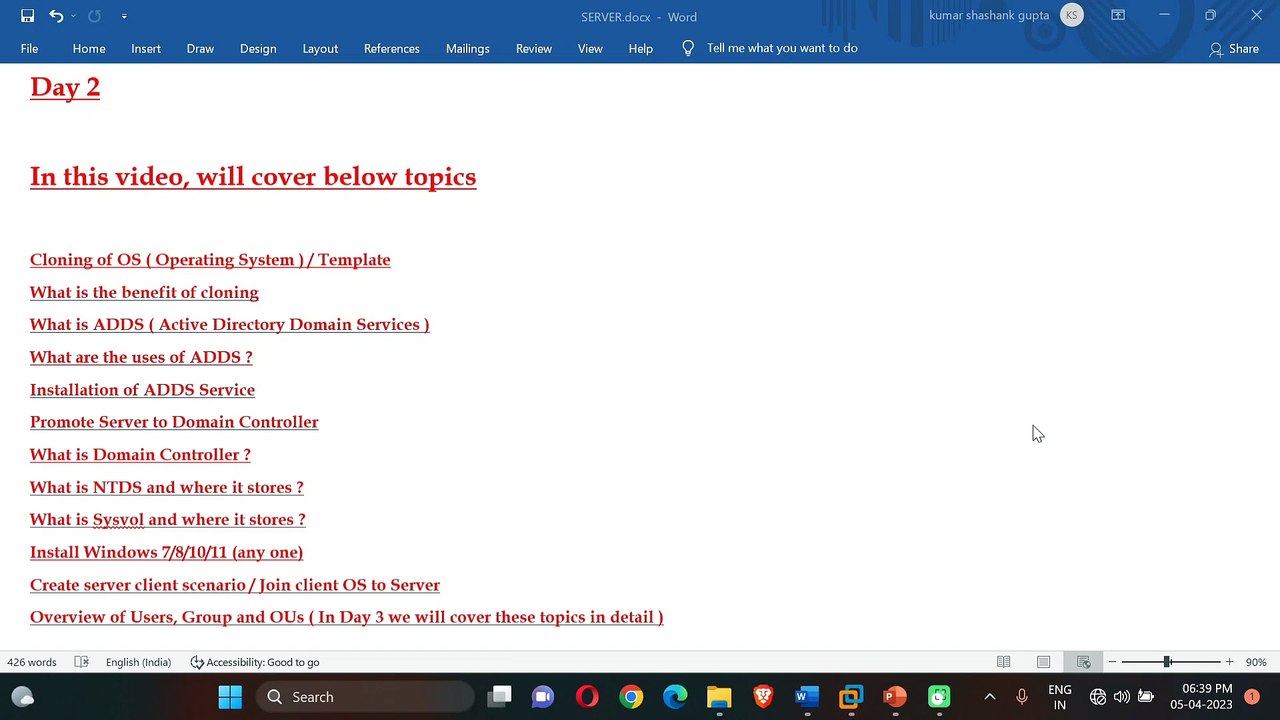Click line Cloning of OS ( Operating System ) / Template

tap(210, 260)
